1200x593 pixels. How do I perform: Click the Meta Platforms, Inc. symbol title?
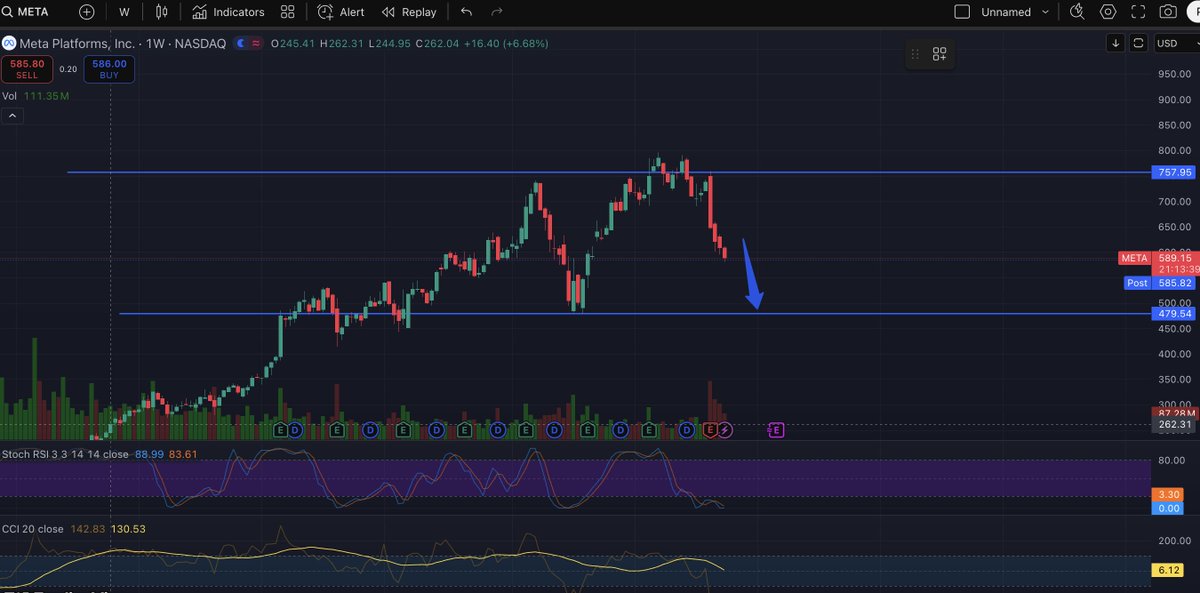(80, 43)
